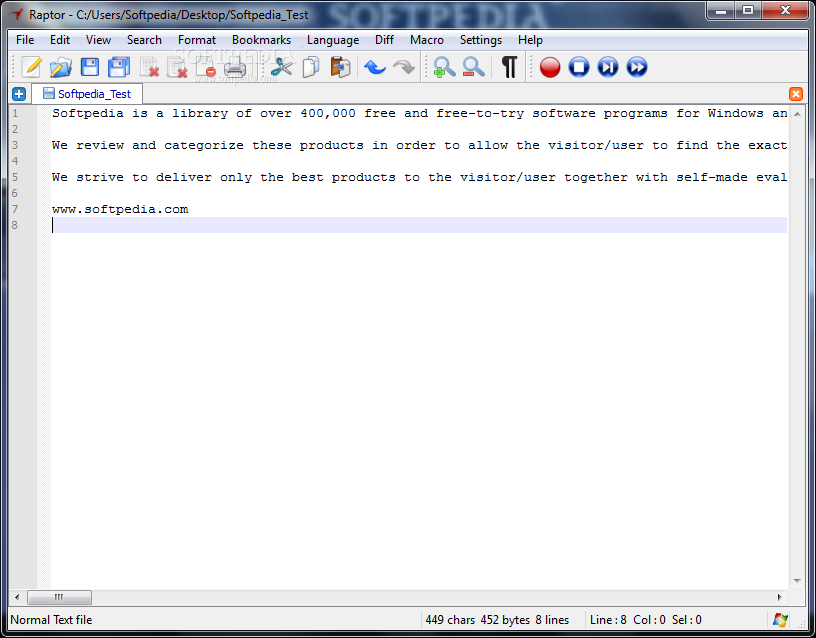Viewport: 816px width, 638px height.
Task: Print the document via the printer icon
Action: point(235,67)
